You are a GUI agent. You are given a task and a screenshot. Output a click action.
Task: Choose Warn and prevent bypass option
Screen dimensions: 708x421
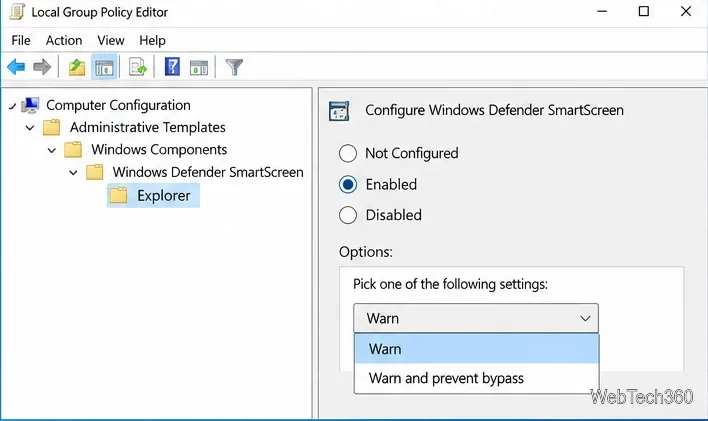[477, 378]
